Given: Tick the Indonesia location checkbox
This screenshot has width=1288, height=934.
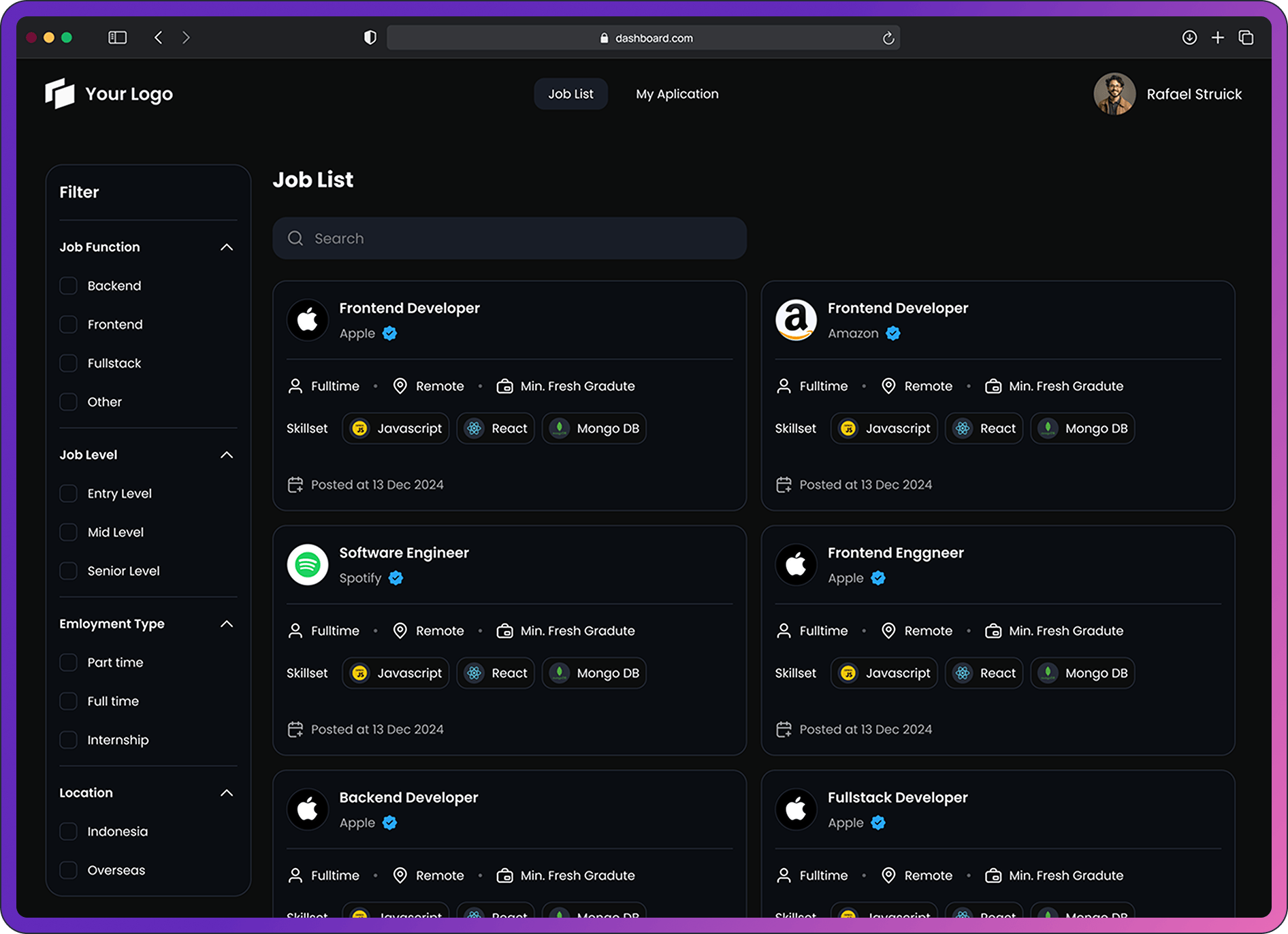Looking at the screenshot, I should [x=68, y=831].
